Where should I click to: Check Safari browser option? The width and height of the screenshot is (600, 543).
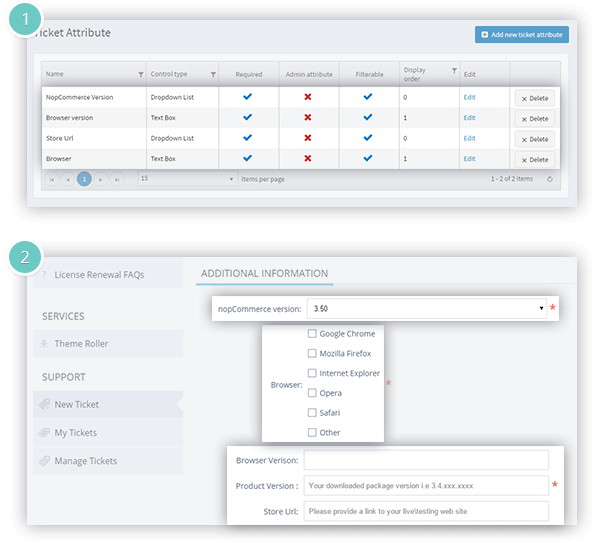click(312, 413)
